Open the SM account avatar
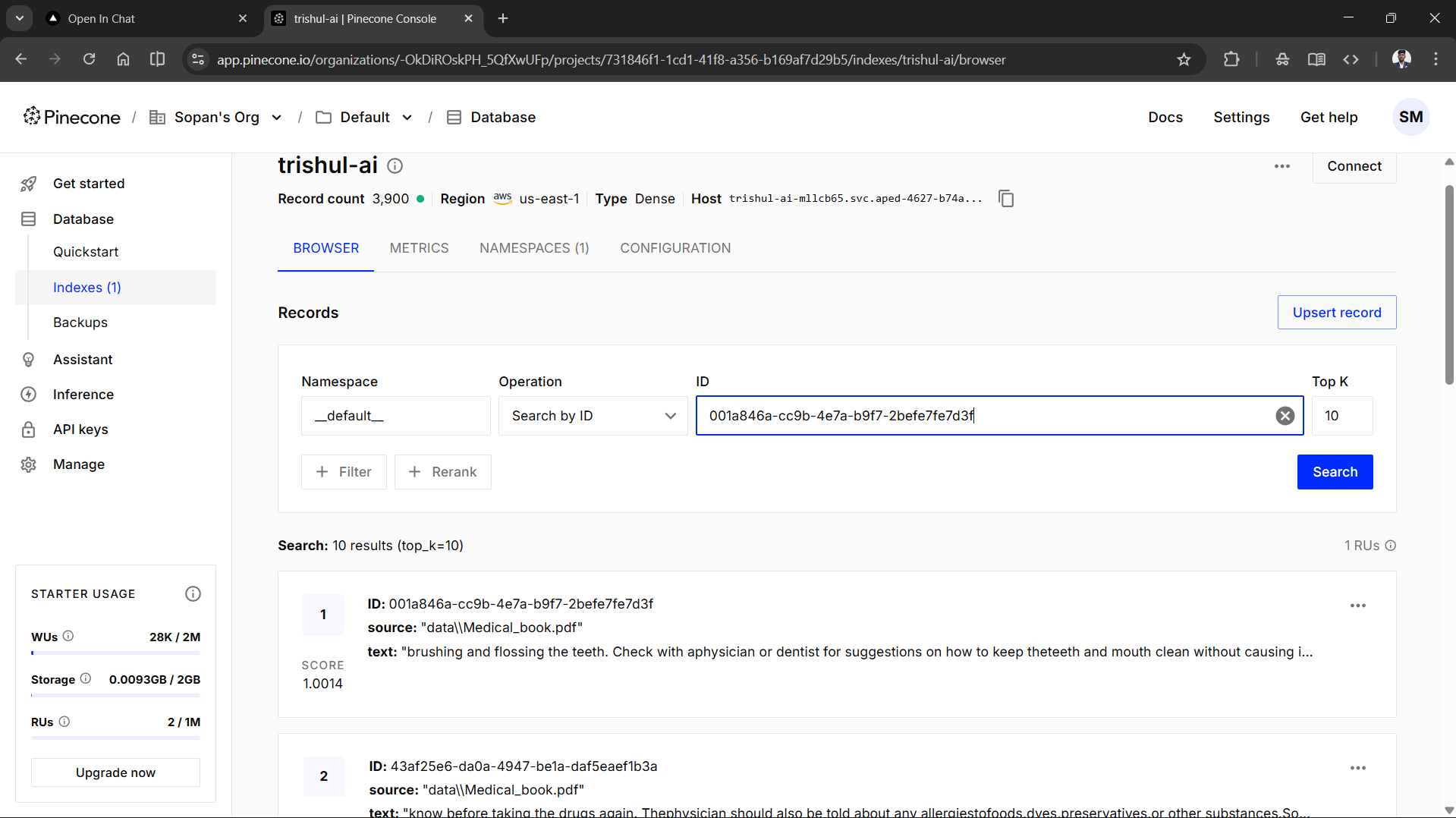Viewport: 1456px width, 818px height. [1410, 117]
